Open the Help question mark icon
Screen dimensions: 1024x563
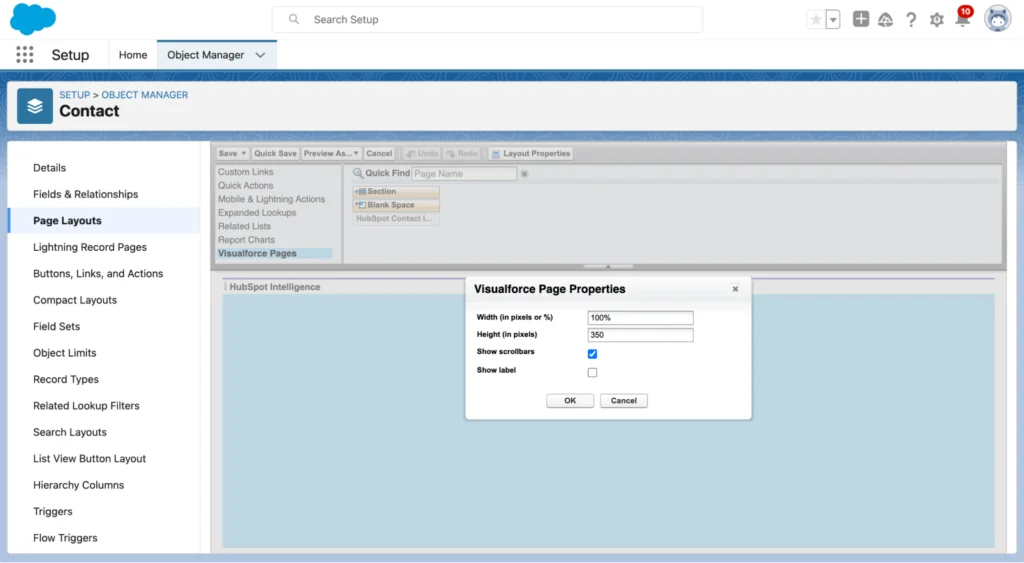click(x=911, y=20)
